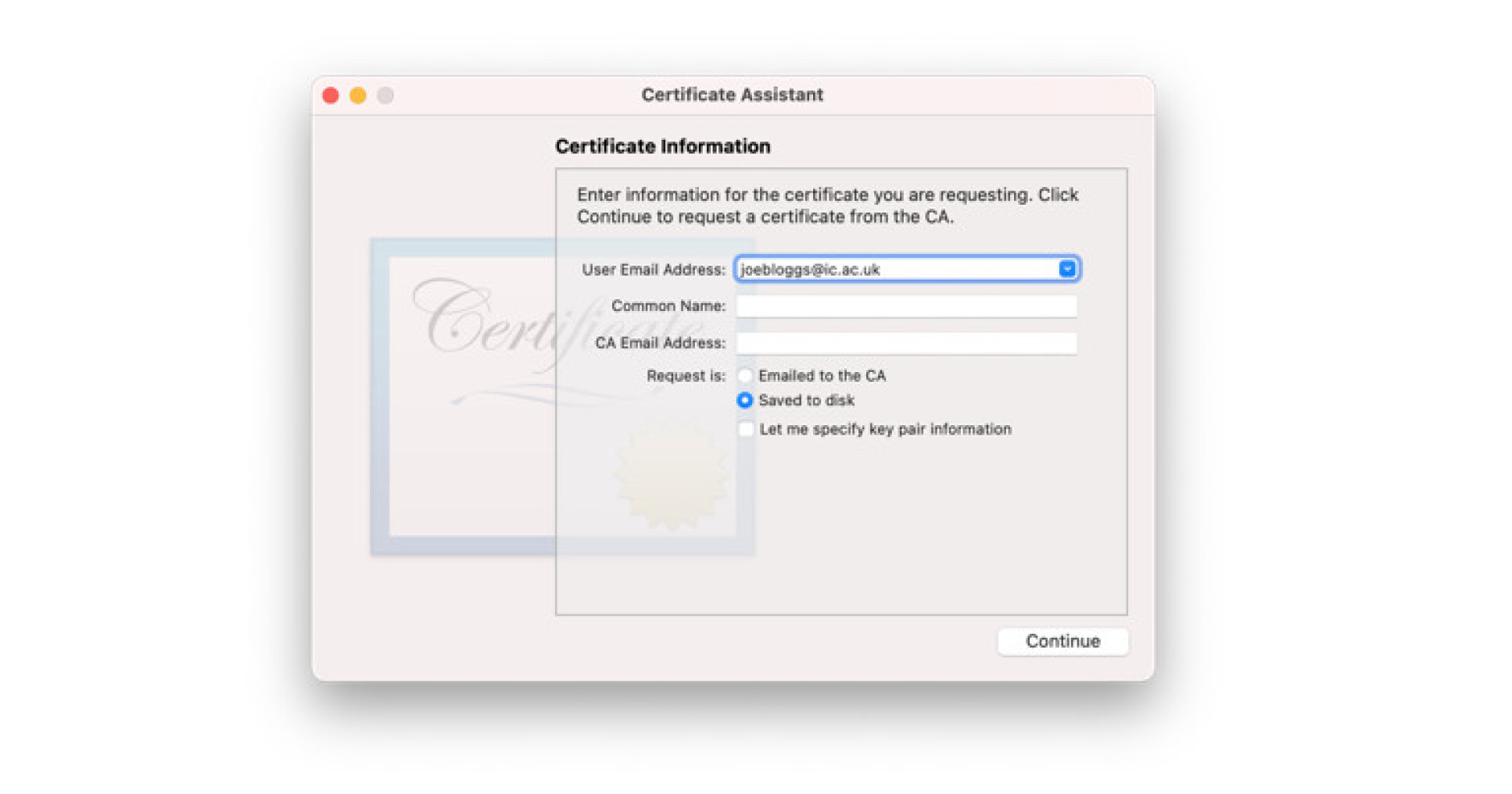Focus the Common Name text field
This screenshot has height=794, width=1512.
click(x=905, y=306)
